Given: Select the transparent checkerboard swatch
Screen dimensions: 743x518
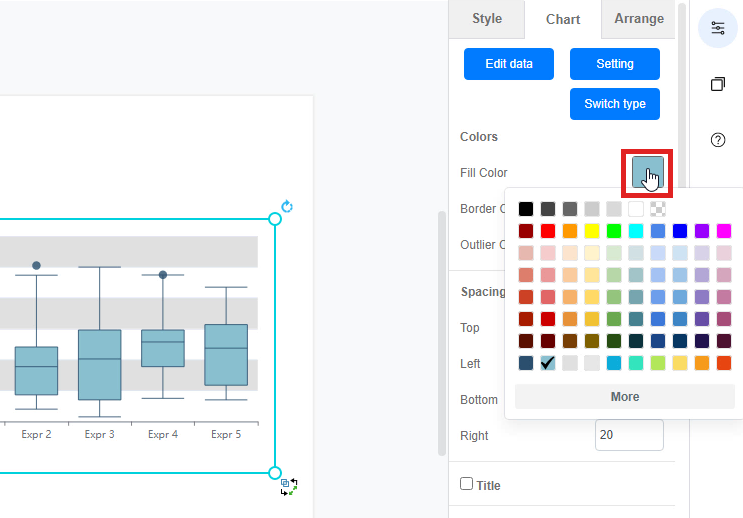Looking at the screenshot, I should pyautogui.click(x=658, y=209).
